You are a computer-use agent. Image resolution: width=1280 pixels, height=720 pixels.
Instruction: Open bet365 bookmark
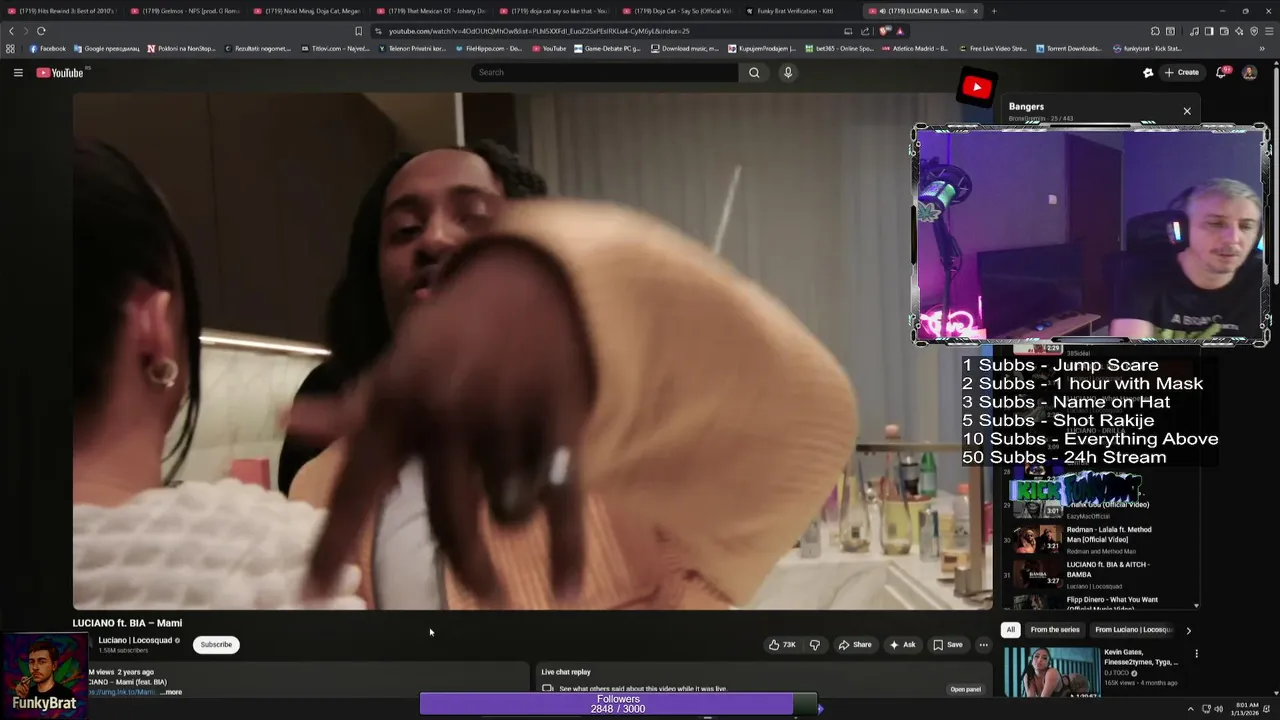point(841,48)
